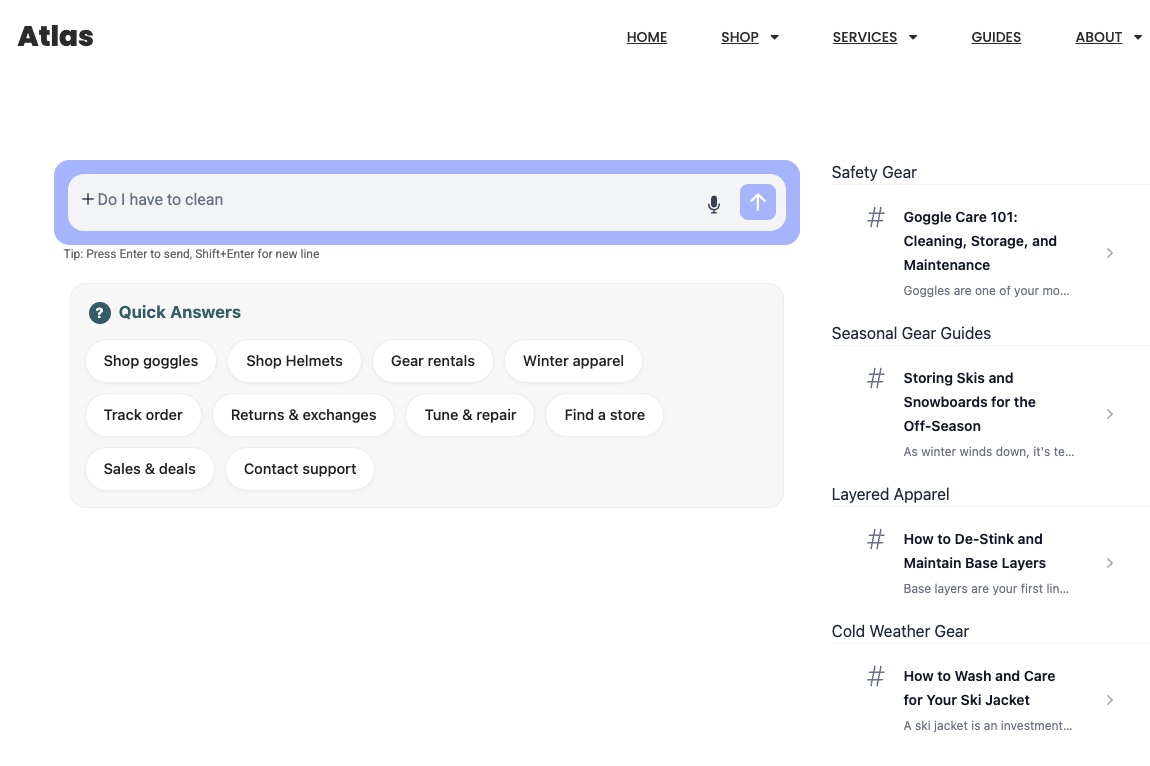Click the hashtag icon for Ski Jacket care article
1150x766 pixels.
point(875,676)
